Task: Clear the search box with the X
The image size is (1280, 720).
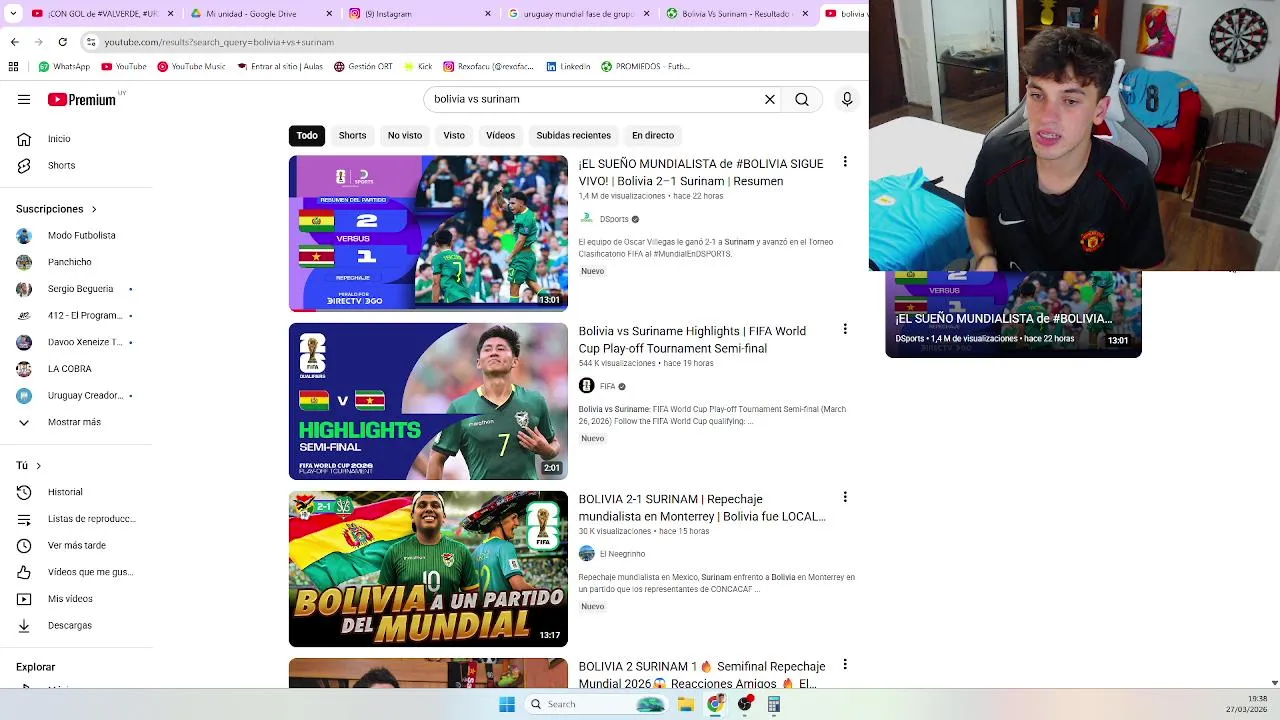Action: click(x=770, y=99)
